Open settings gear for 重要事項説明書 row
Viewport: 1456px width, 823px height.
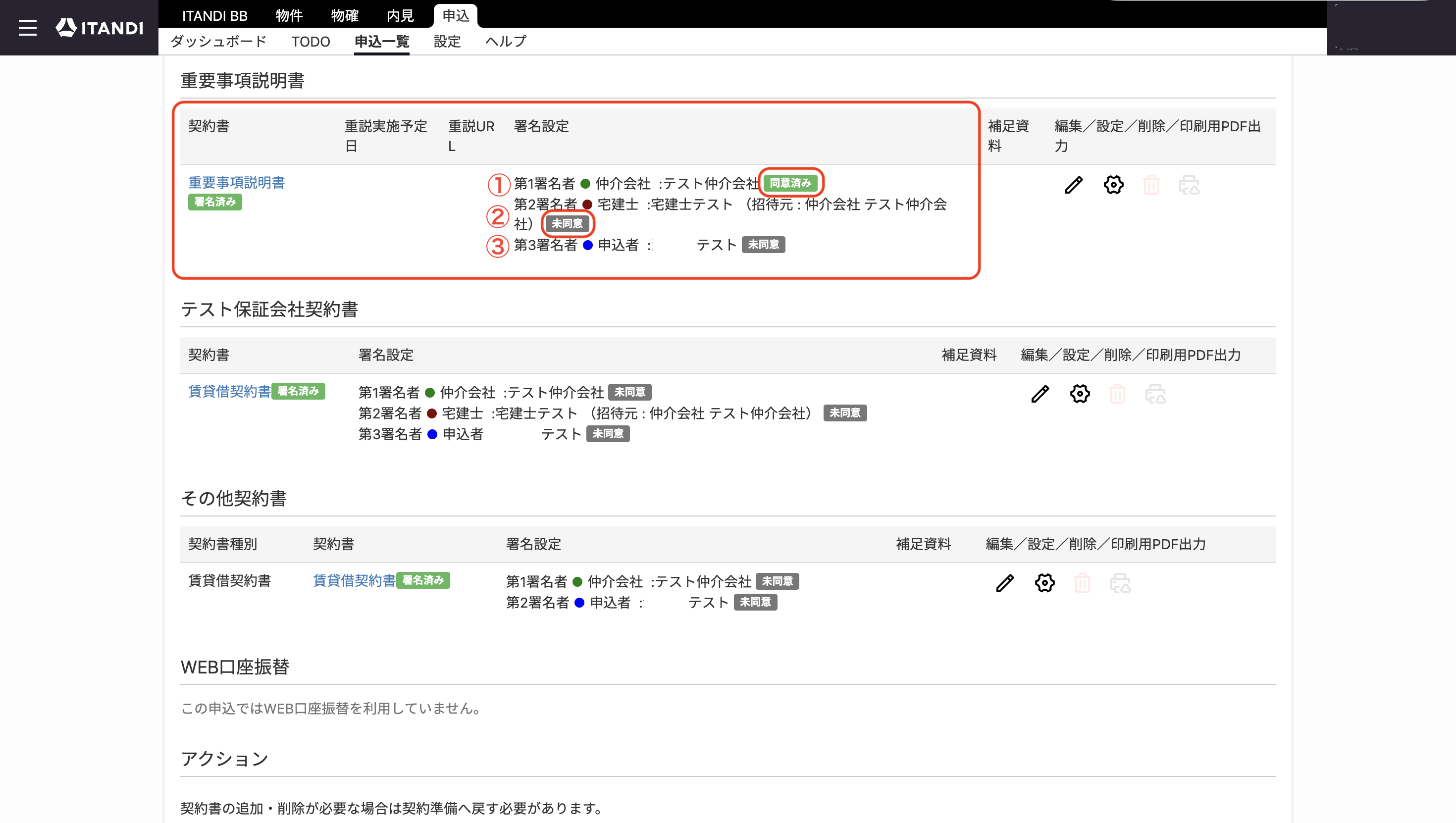click(x=1113, y=185)
